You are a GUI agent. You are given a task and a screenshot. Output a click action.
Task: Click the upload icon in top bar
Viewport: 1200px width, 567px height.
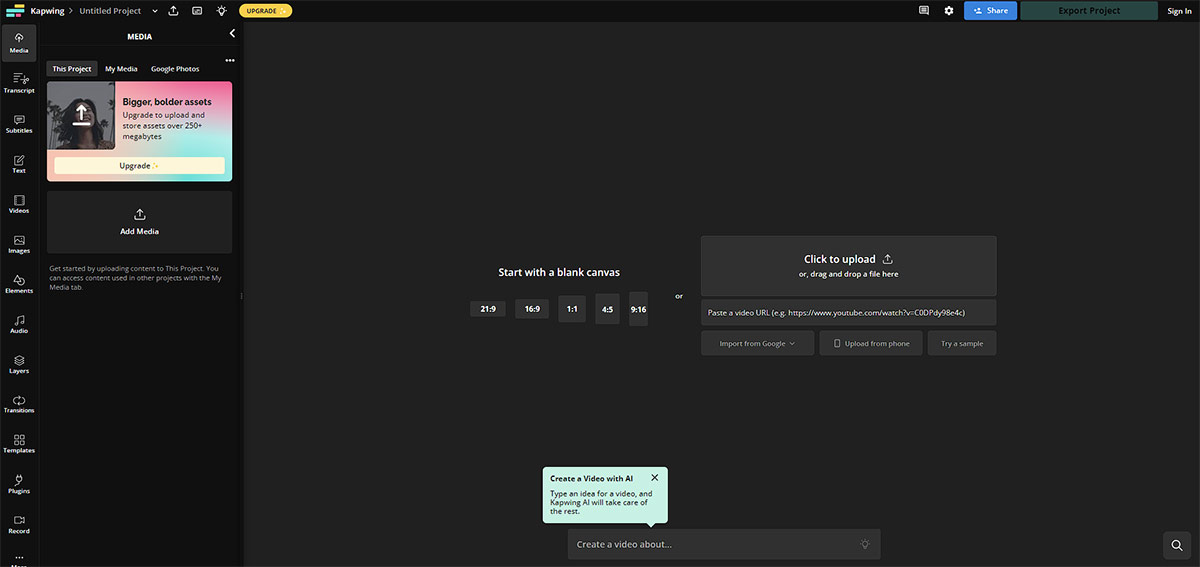click(x=173, y=10)
